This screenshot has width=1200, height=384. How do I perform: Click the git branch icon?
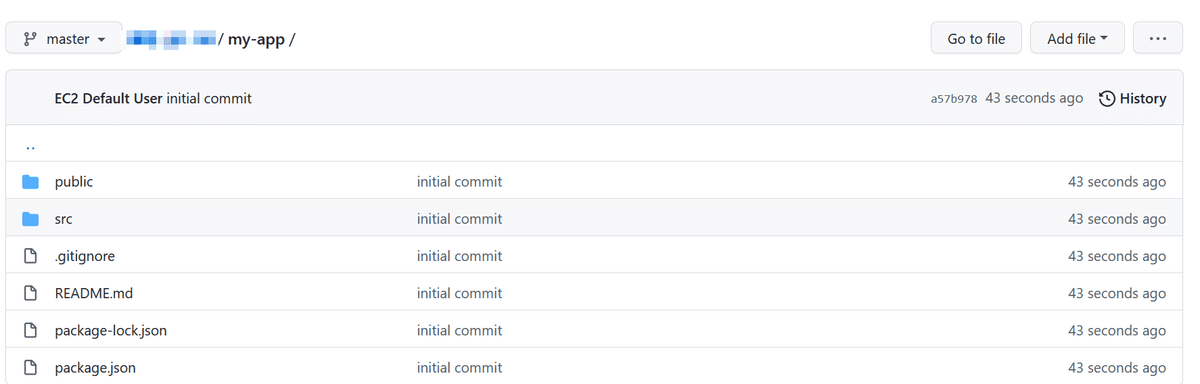click(x=30, y=39)
